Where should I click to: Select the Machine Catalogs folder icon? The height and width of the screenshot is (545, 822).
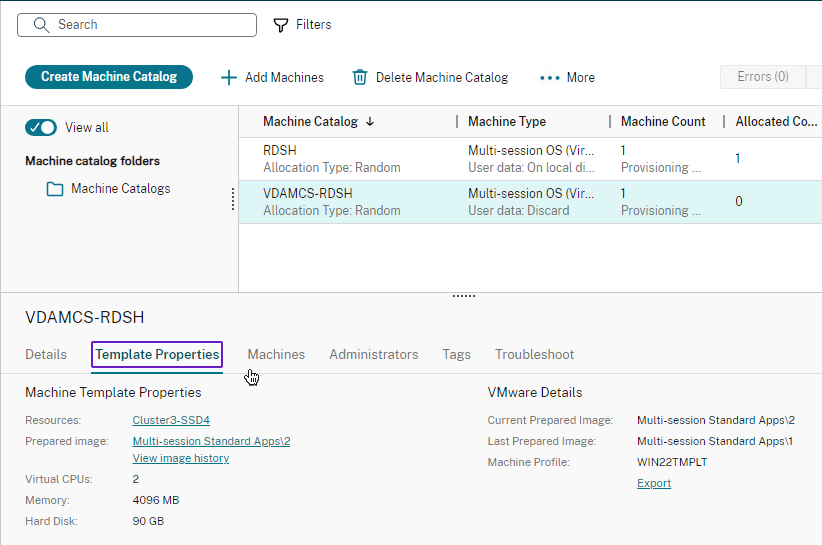(x=55, y=189)
